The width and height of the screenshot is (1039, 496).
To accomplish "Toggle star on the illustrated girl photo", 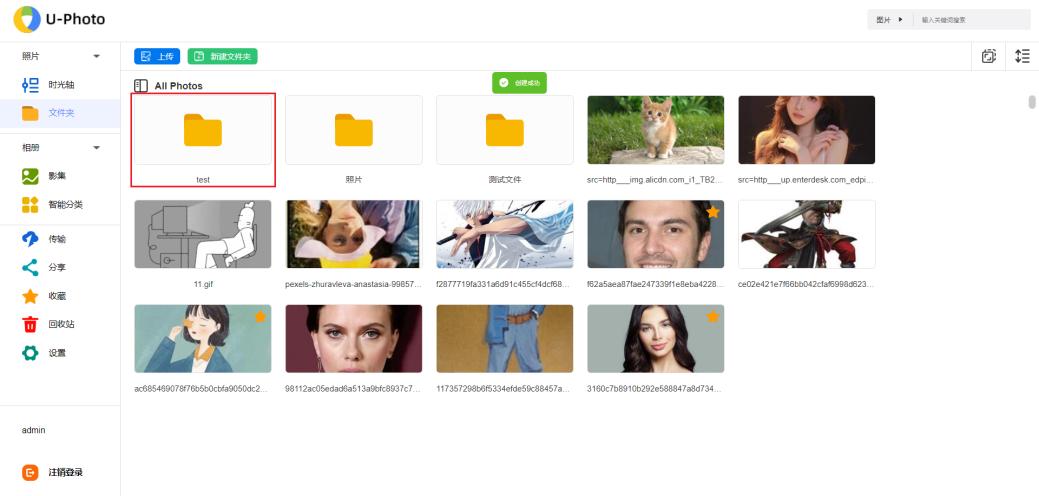I will pos(260,317).
